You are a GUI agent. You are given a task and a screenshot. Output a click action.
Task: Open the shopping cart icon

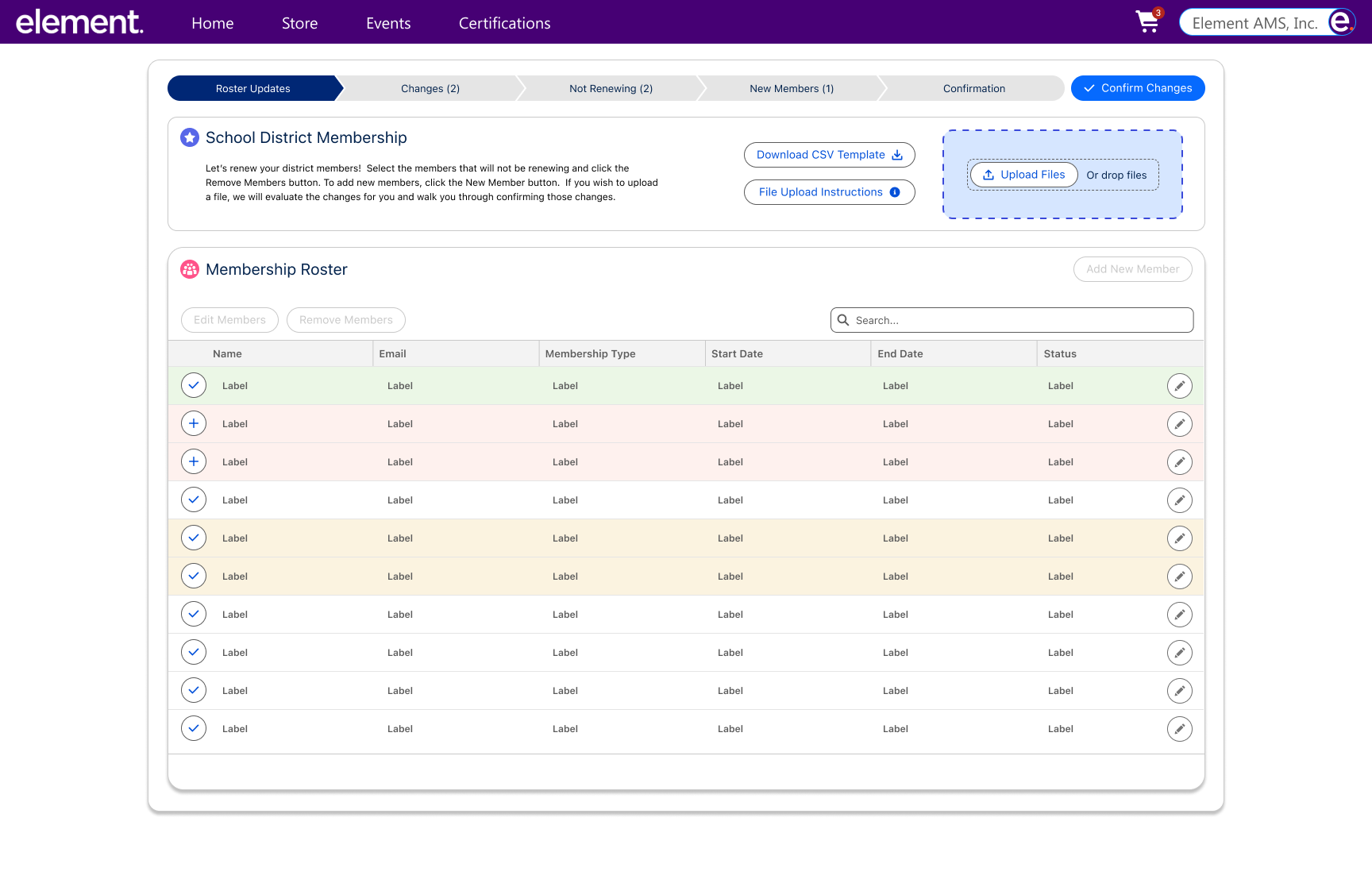click(x=1147, y=22)
